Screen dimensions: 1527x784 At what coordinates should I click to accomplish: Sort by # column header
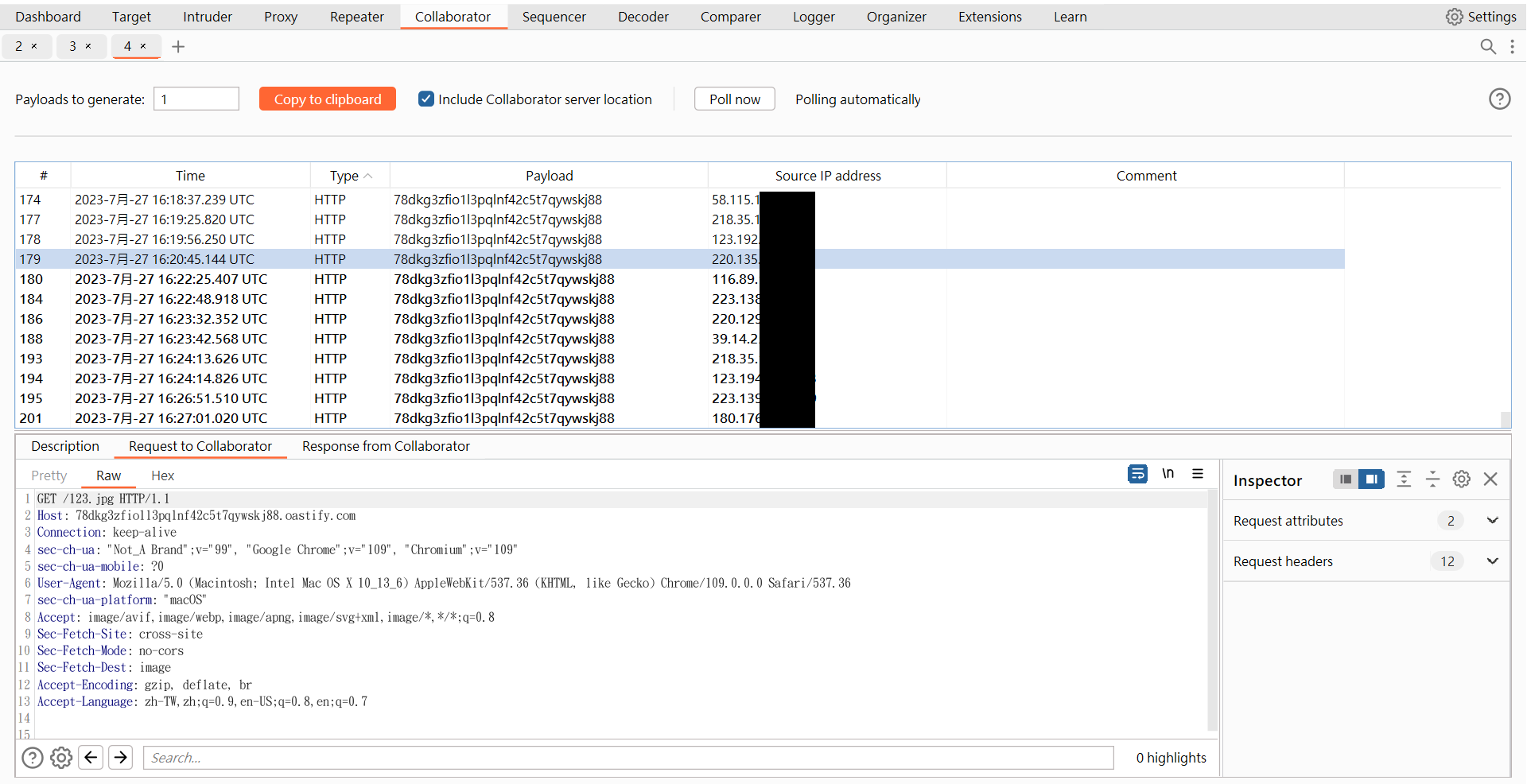pyautogui.click(x=44, y=176)
